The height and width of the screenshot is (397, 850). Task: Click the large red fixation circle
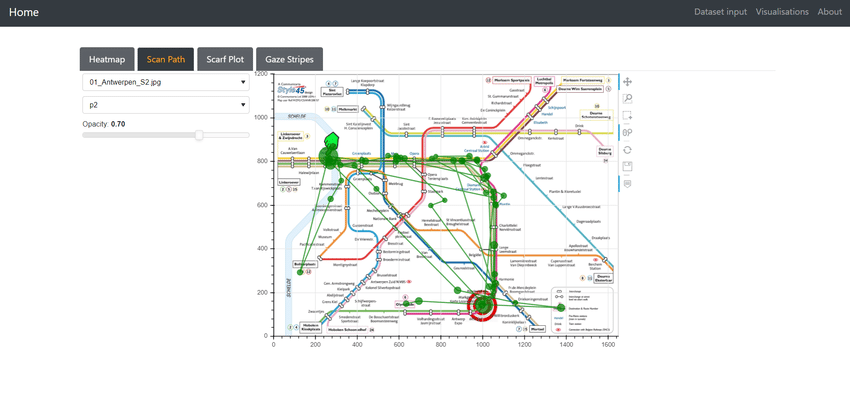pyautogui.click(x=482, y=305)
